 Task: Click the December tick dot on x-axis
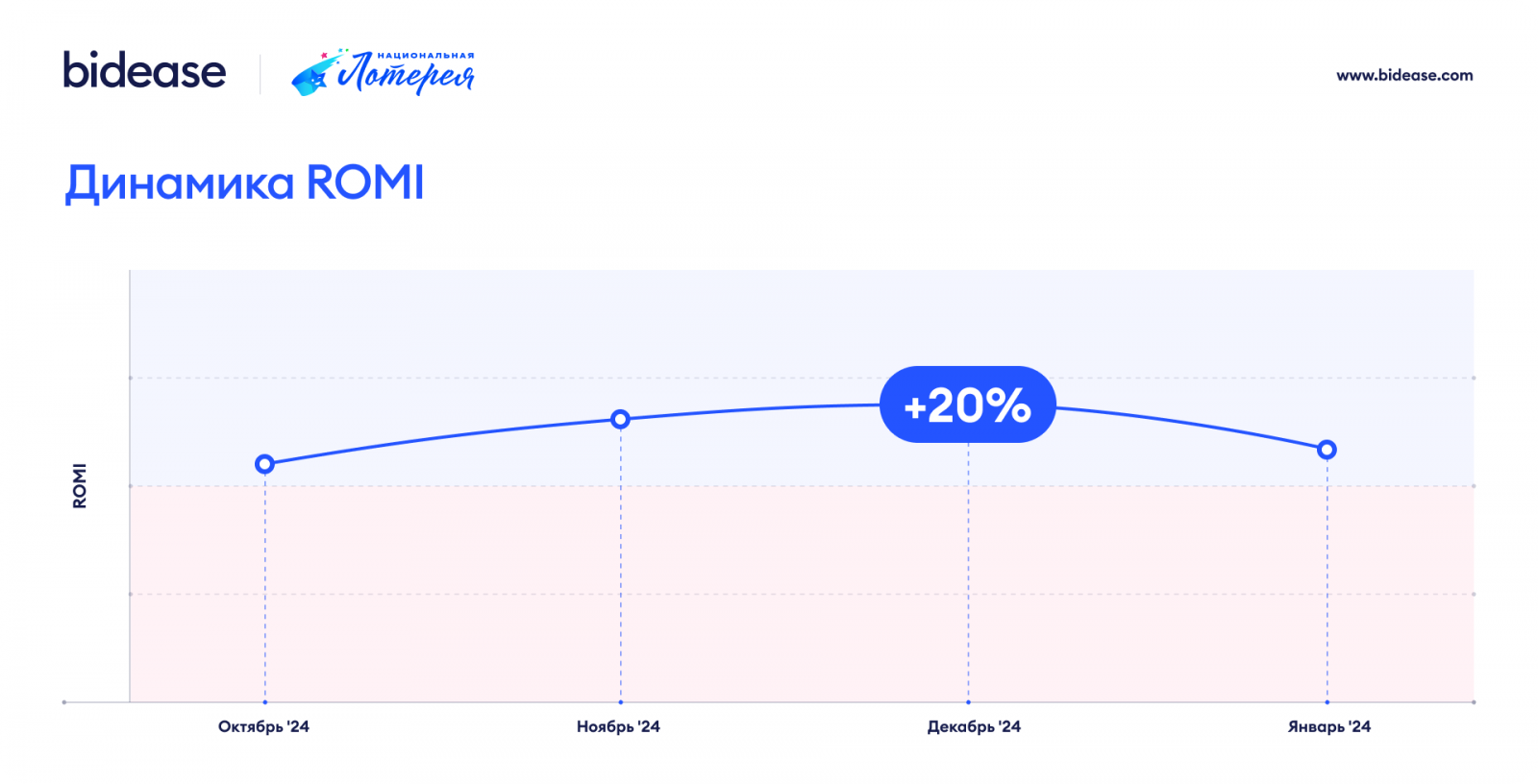(968, 702)
